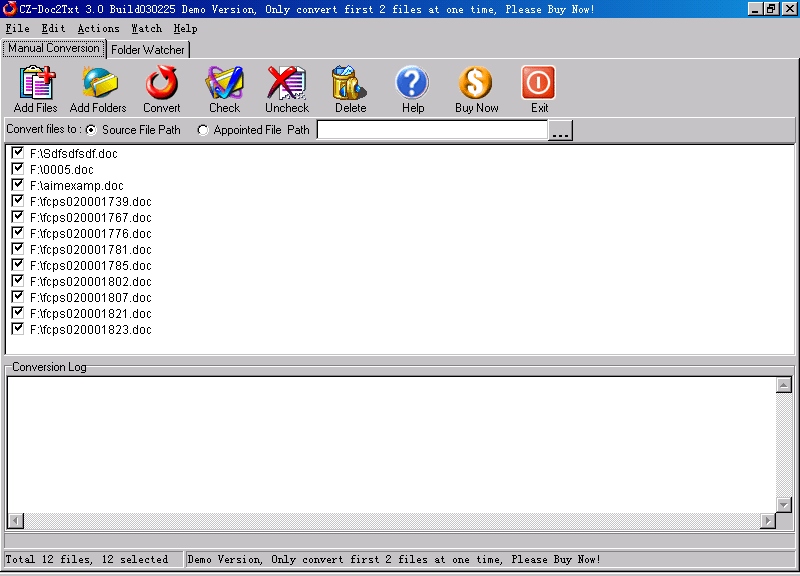Viewport: 800px width, 576px height.
Task: Uncheck the F:\Sdfsdfsdf.doc checkbox
Action: click(x=17, y=153)
